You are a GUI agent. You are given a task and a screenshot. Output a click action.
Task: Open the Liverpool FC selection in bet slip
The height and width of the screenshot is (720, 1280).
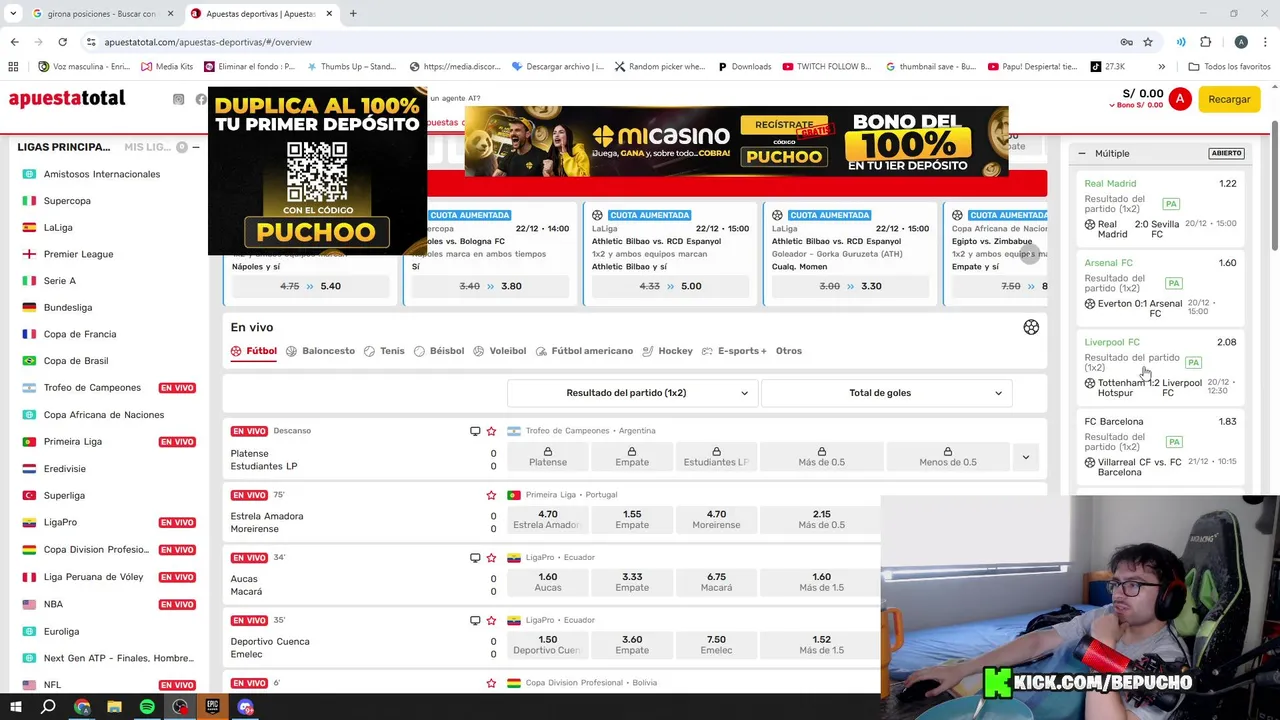tap(1160, 369)
